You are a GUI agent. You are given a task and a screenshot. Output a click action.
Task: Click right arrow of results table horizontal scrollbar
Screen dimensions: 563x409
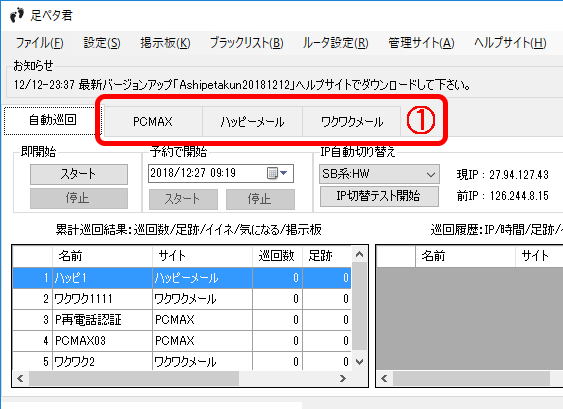pyautogui.click(x=343, y=378)
